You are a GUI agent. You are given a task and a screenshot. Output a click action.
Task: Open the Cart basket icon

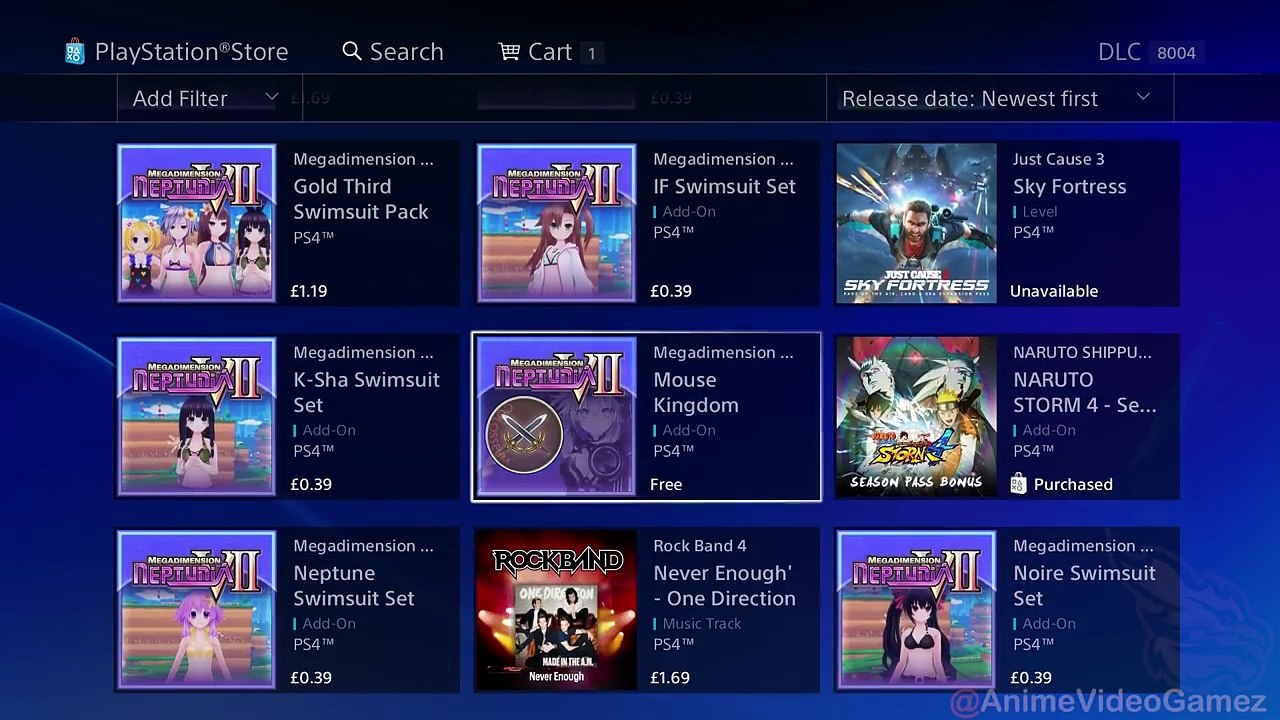pos(509,51)
